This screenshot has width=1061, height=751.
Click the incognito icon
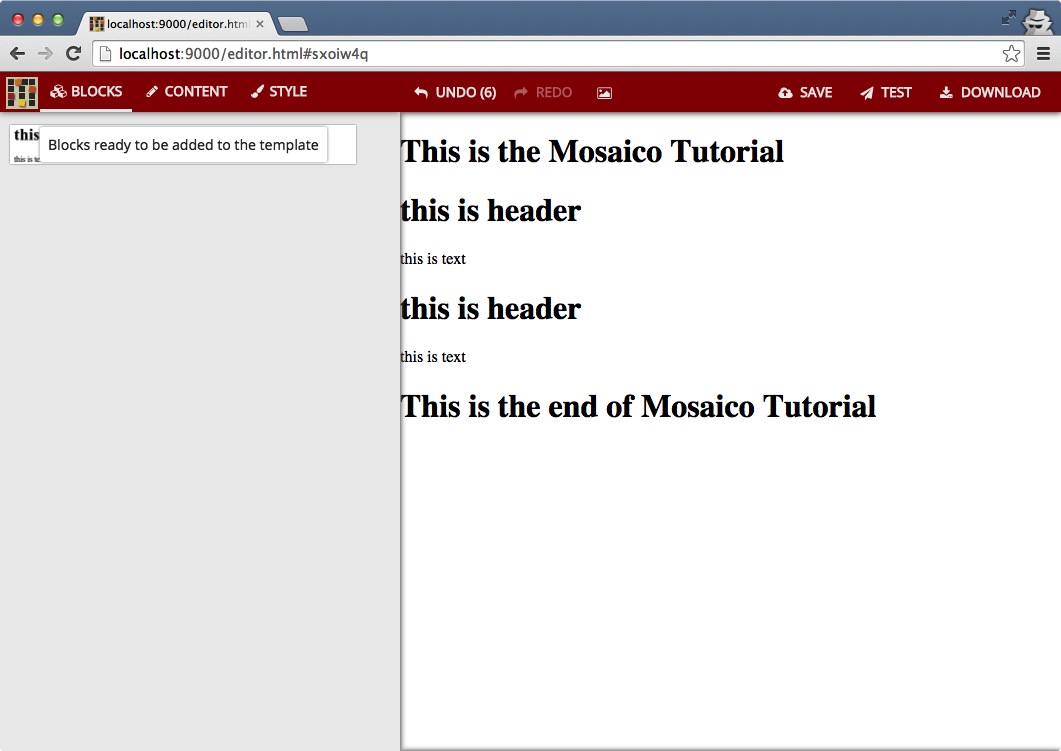click(1038, 20)
